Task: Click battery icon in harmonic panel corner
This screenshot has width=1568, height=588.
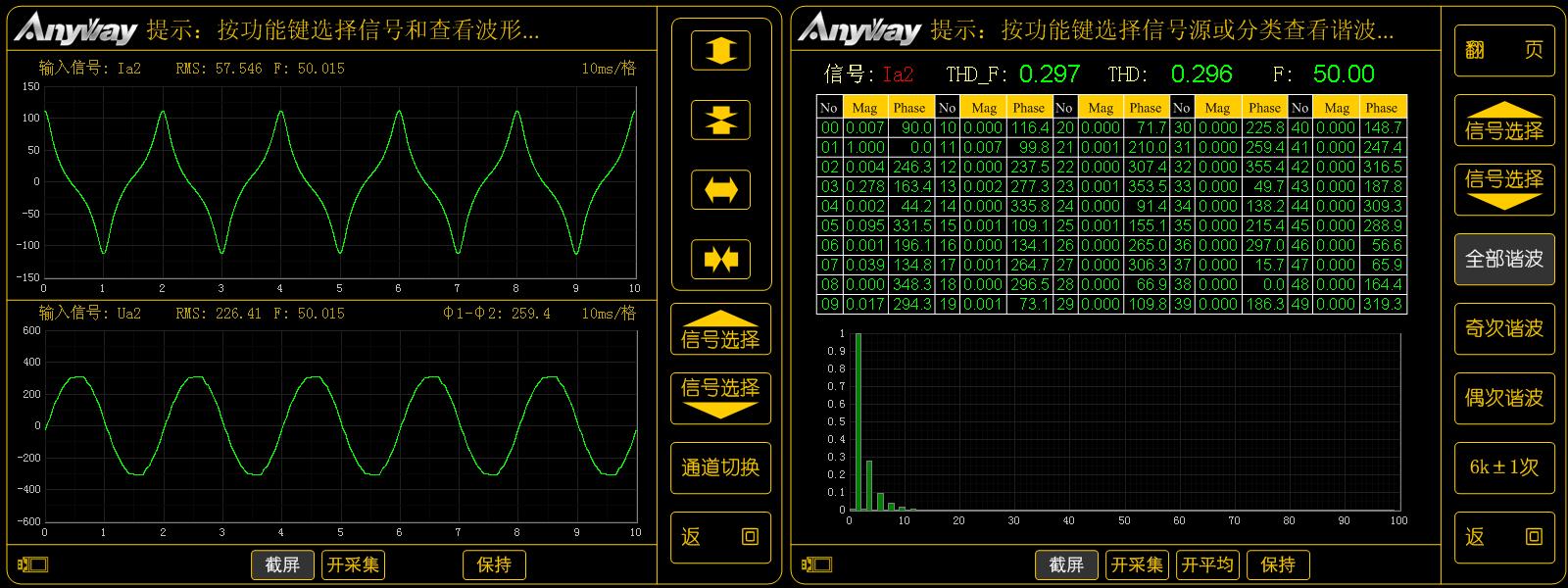Action: coord(816,564)
